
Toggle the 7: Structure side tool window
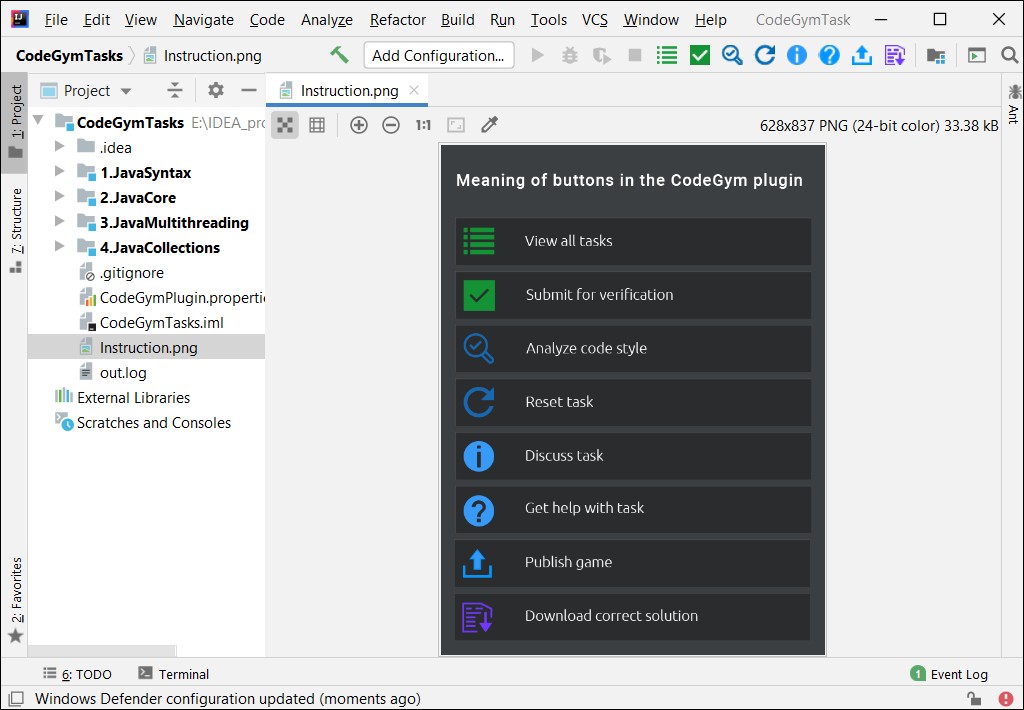coord(16,230)
